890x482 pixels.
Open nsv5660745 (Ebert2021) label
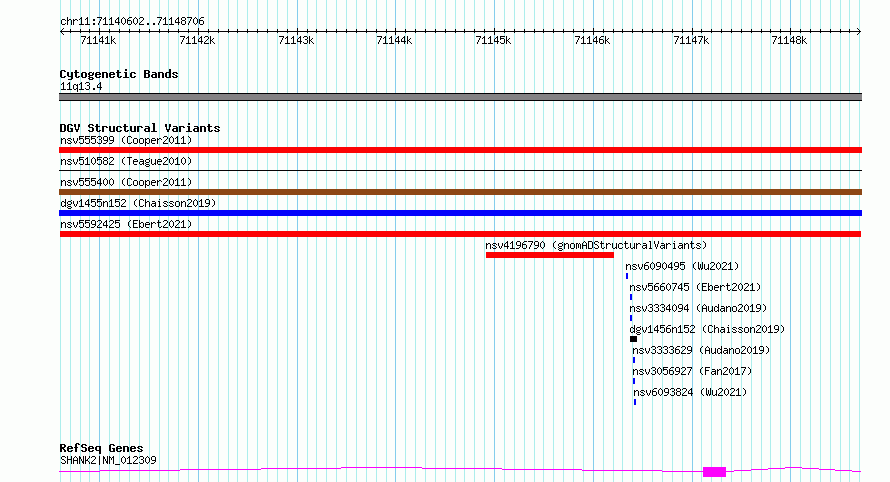click(695, 287)
